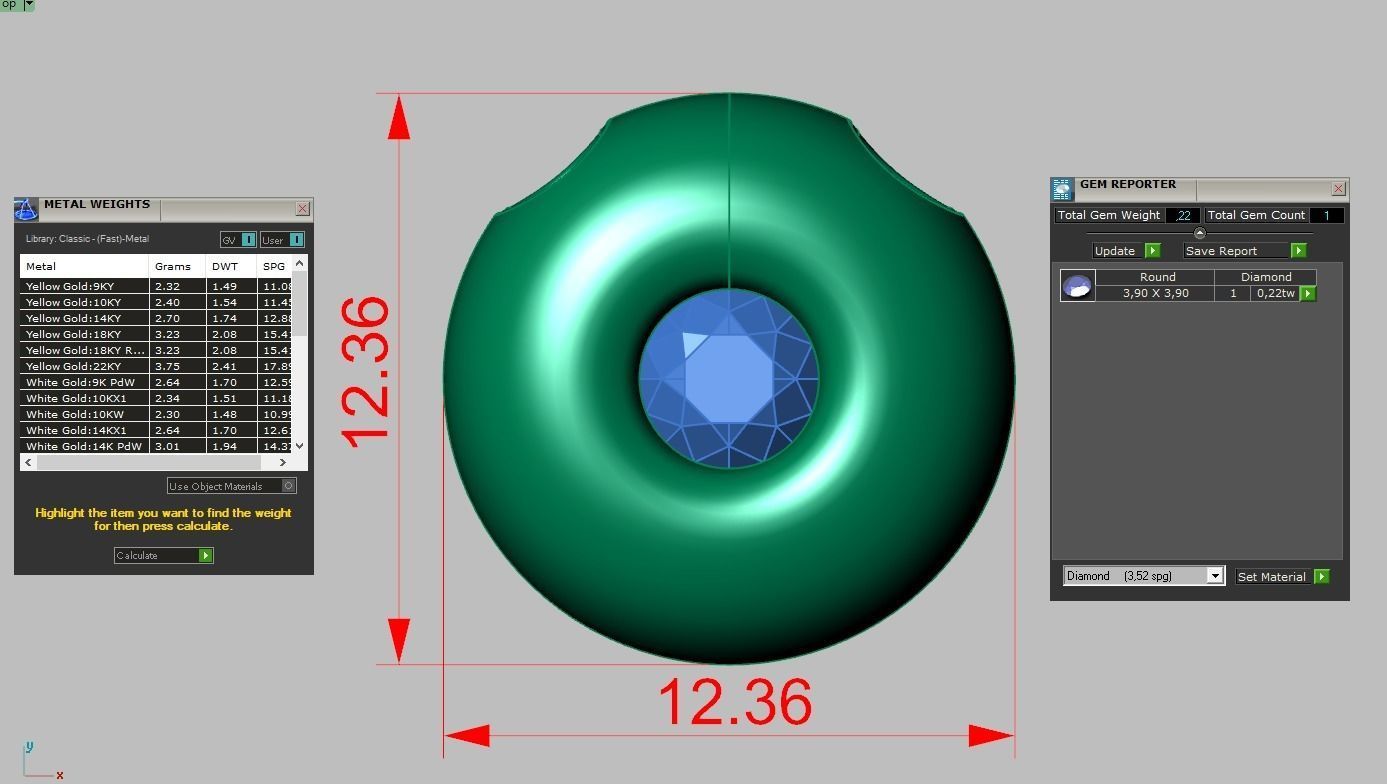Select the White Gold:10KW row
Viewport: 1387px width, 784px height.
point(156,415)
